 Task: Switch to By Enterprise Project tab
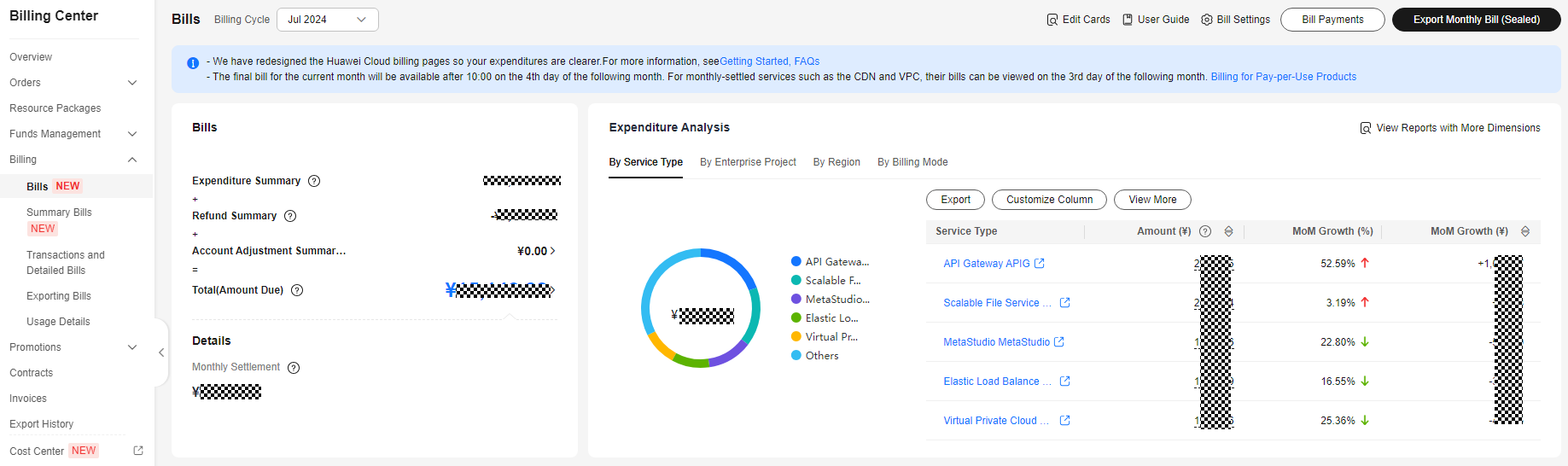(748, 162)
